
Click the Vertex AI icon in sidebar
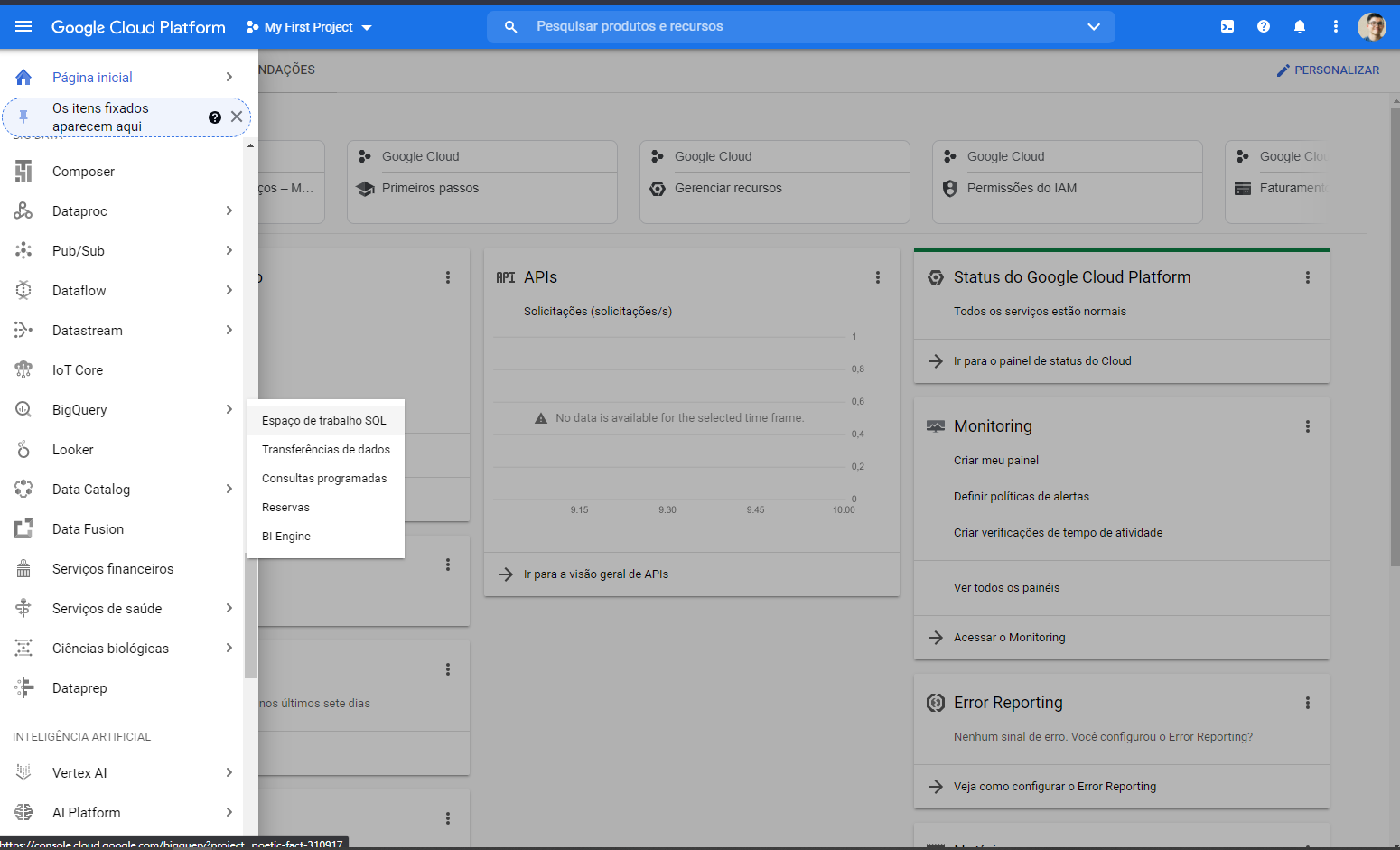click(23, 772)
